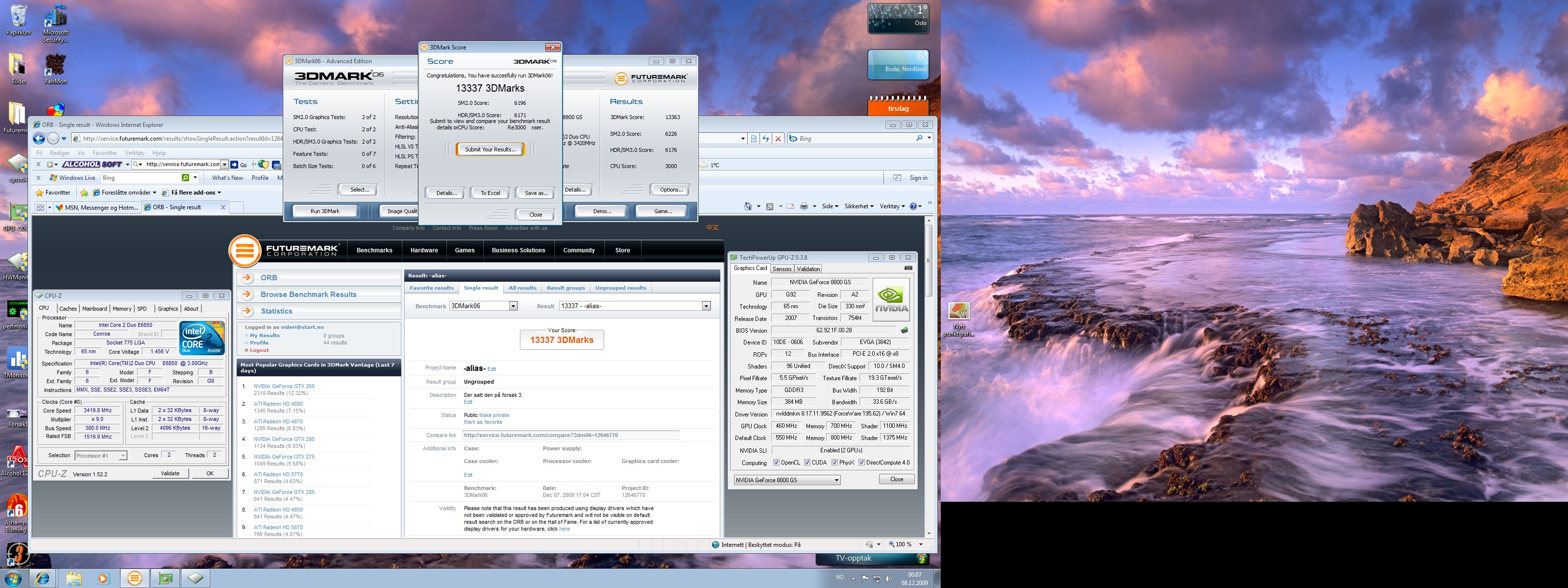Click the Bing search magnifier in IE
This screenshot has width=1568, height=588.
[919, 138]
